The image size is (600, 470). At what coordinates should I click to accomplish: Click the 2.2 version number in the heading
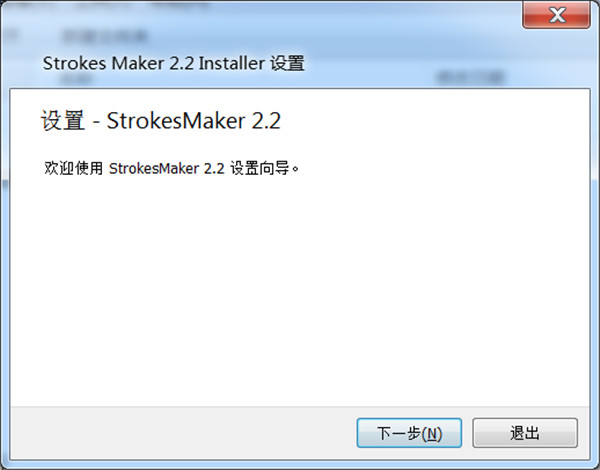pos(266,121)
